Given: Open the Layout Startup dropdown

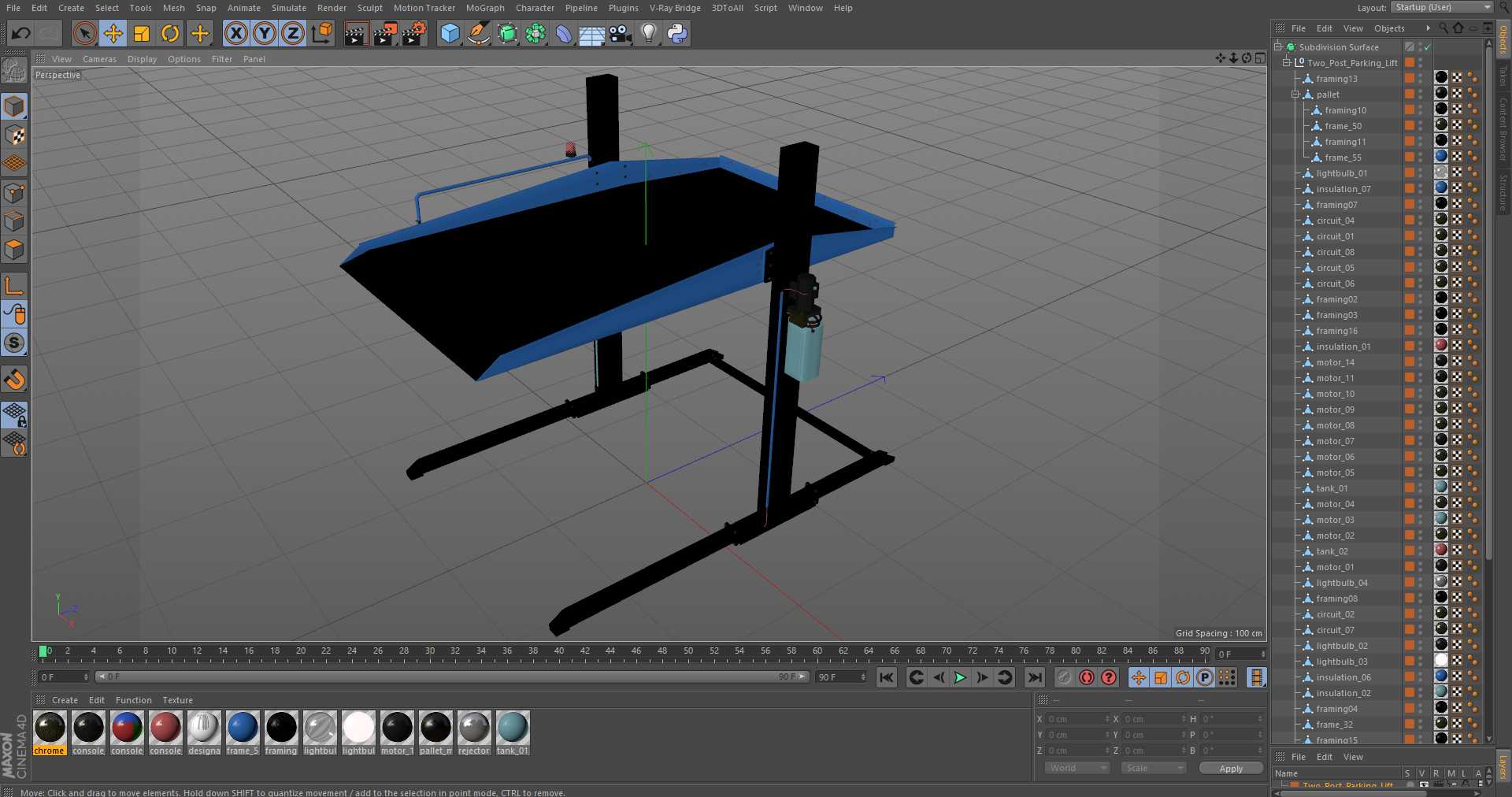Looking at the screenshot, I should [x=1442, y=7].
